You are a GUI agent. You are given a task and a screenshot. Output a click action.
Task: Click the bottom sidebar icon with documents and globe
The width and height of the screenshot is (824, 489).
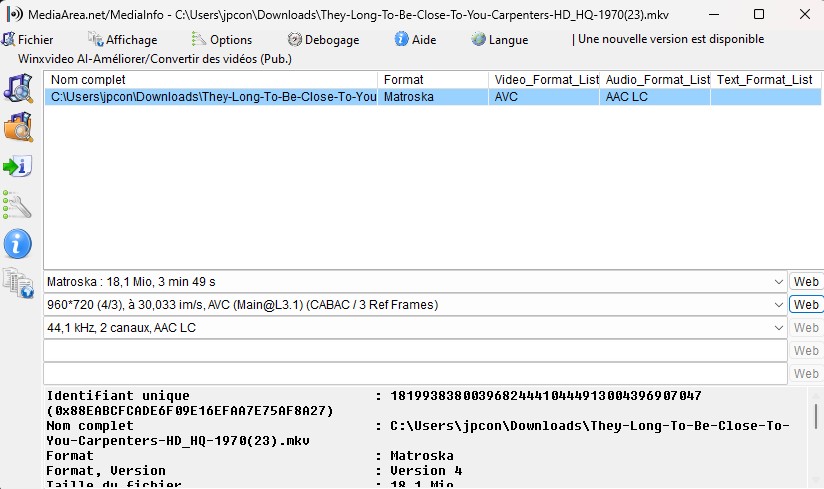18,283
